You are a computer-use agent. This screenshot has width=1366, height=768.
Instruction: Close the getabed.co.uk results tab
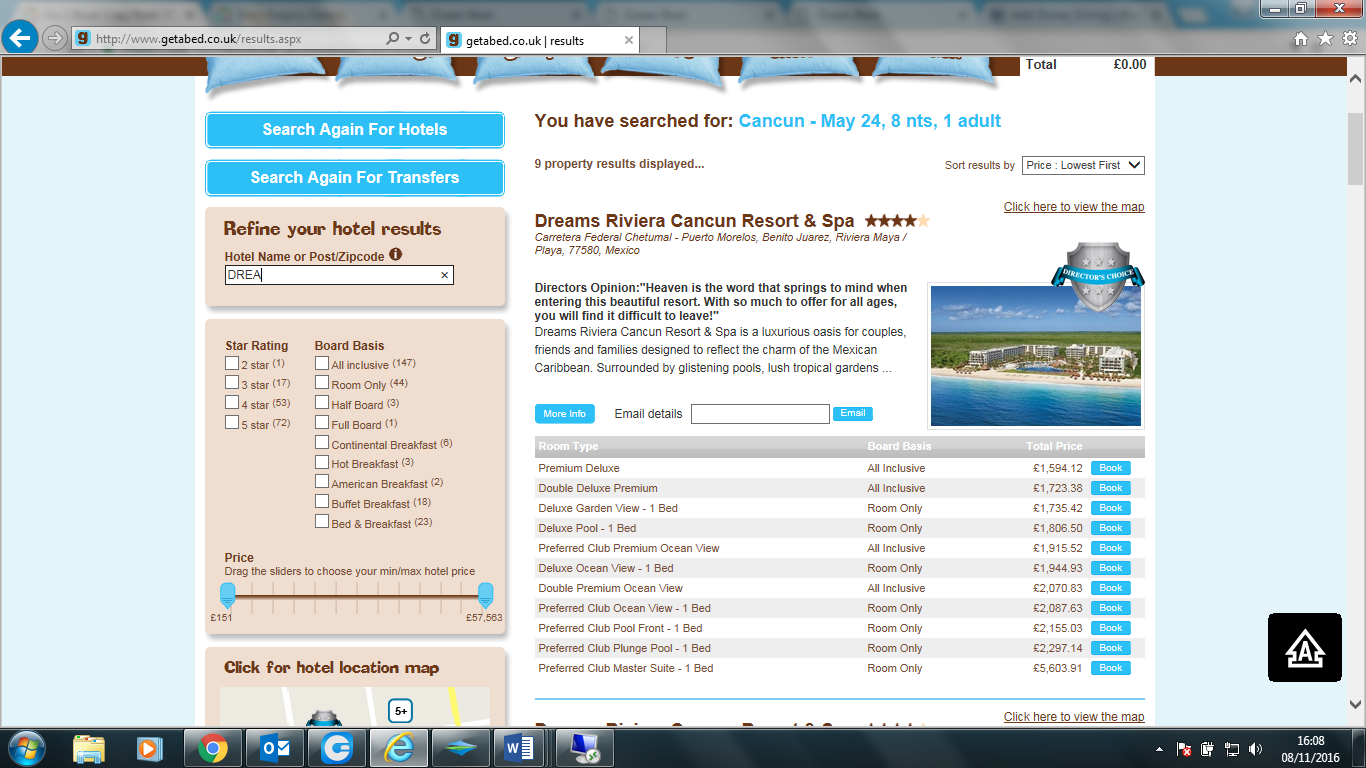(x=628, y=40)
